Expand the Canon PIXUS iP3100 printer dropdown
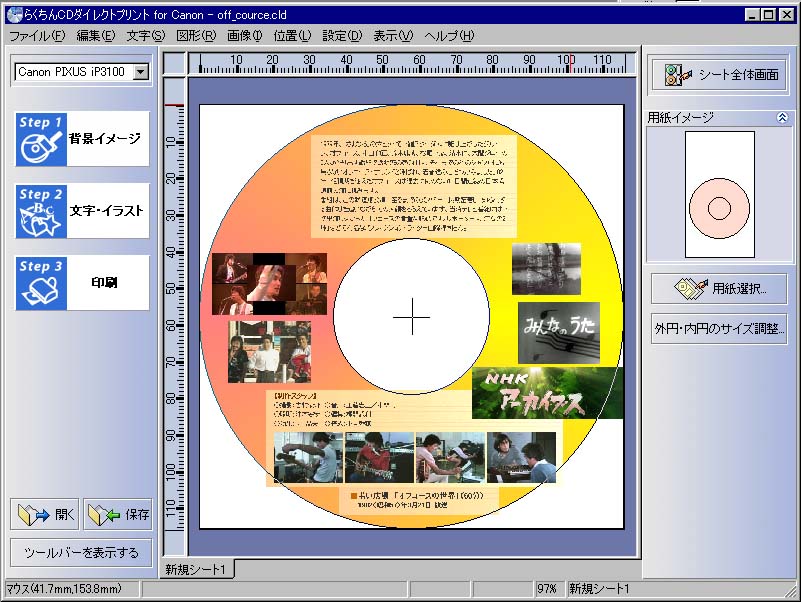This screenshot has height=602, width=801. click(141, 72)
